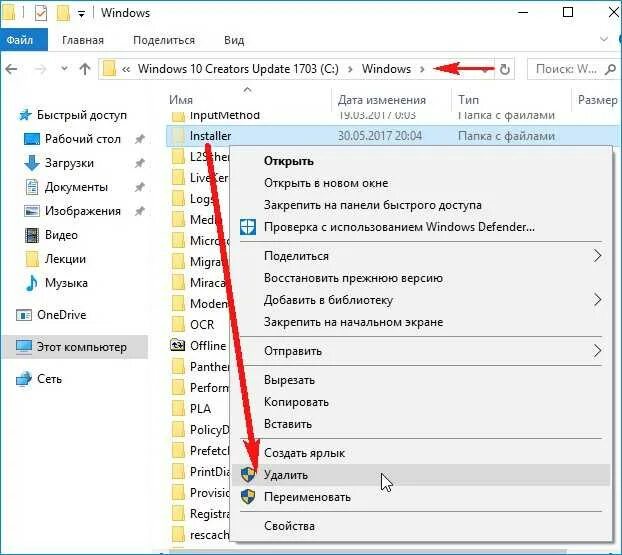Select Быстрый доступ in navigation pane

click(82, 115)
